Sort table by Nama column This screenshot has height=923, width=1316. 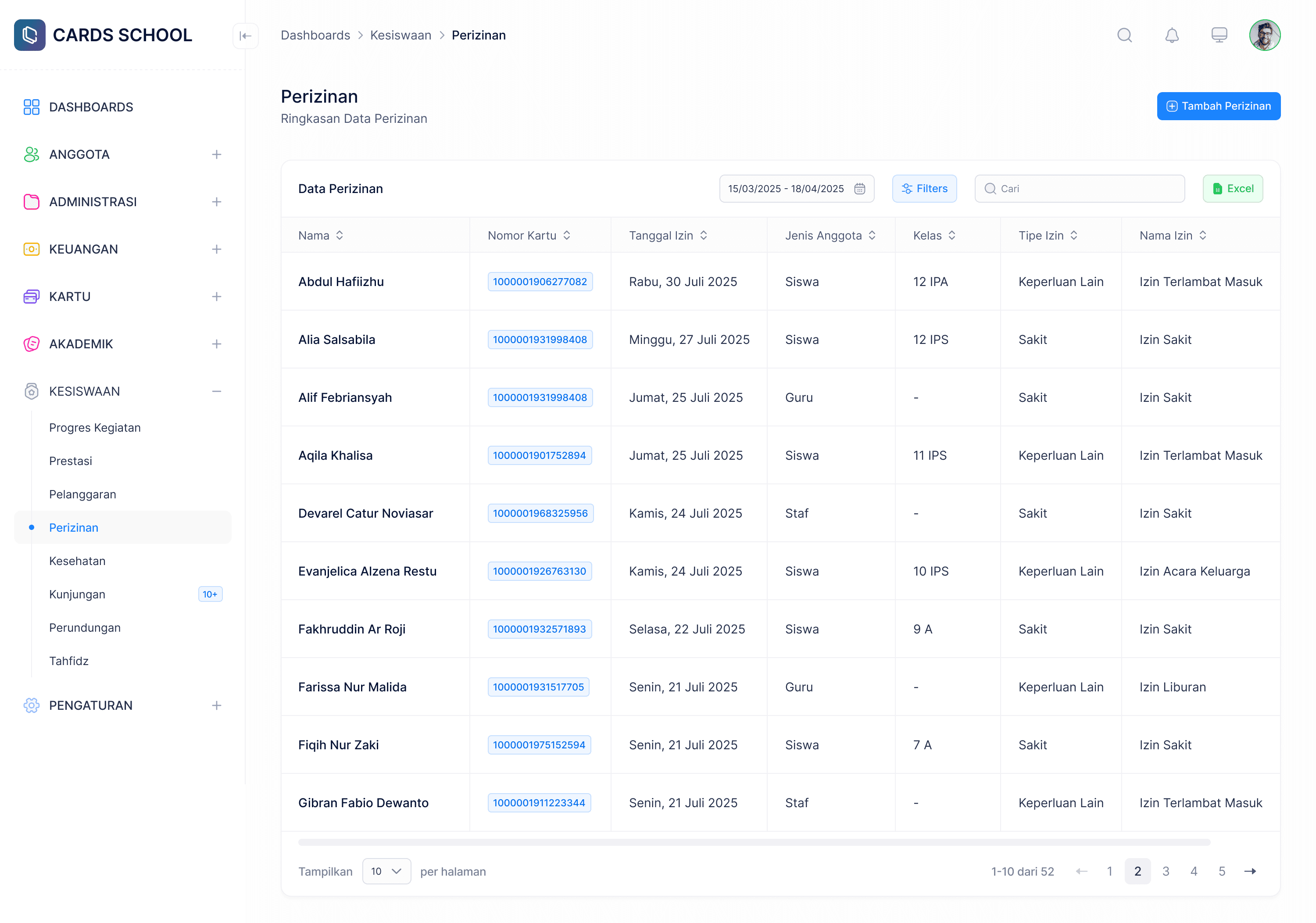coord(340,236)
